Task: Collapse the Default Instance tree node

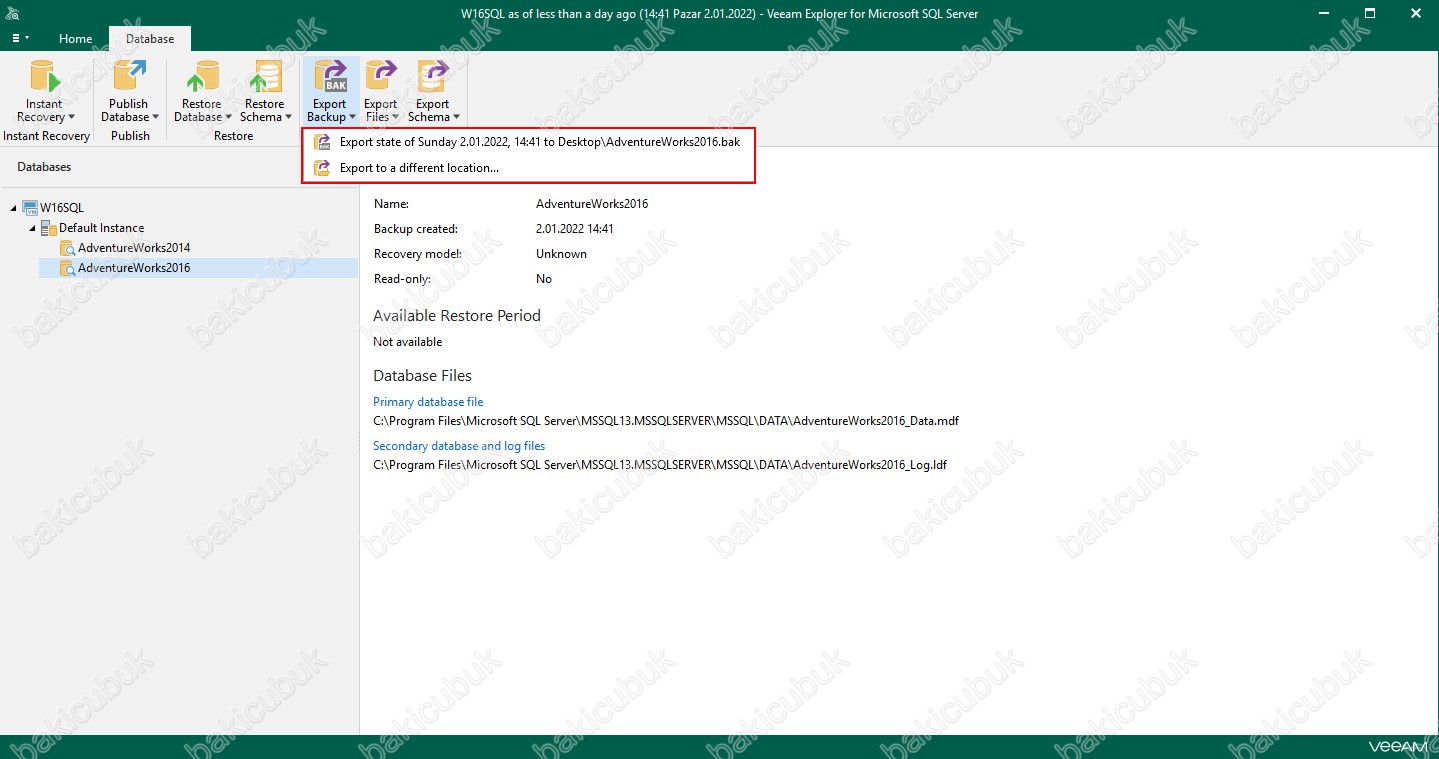Action: tap(32, 228)
